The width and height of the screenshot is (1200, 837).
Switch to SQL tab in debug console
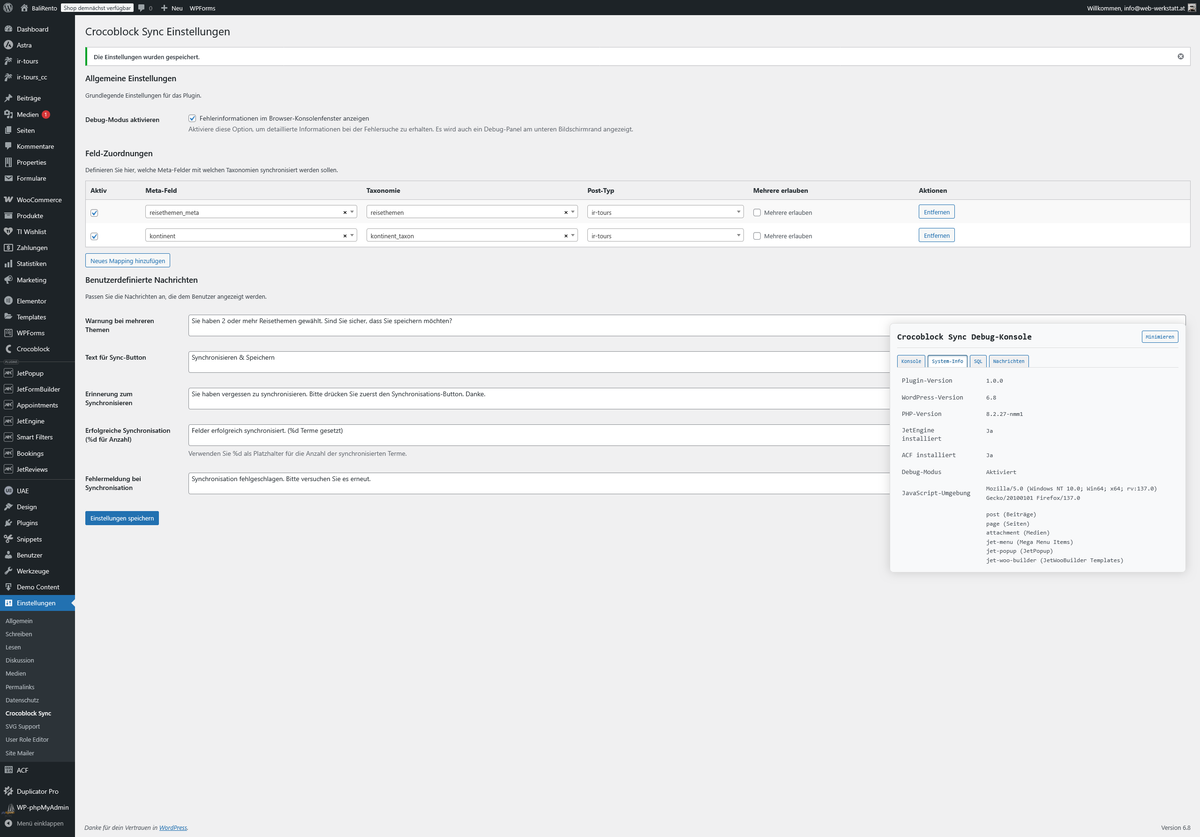pyautogui.click(x=978, y=361)
